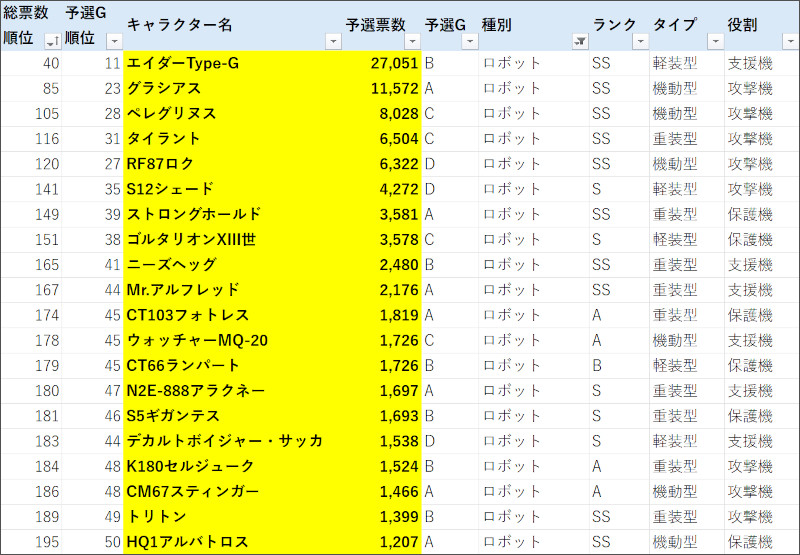Click the active filter icon on 種別
The height and width of the screenshot is (555, 800).
(579, 41)
